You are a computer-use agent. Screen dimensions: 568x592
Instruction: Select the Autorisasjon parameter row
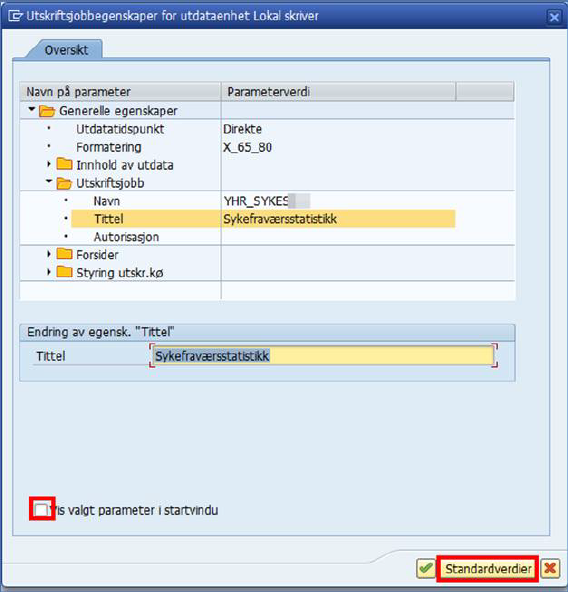click(267, 237)
